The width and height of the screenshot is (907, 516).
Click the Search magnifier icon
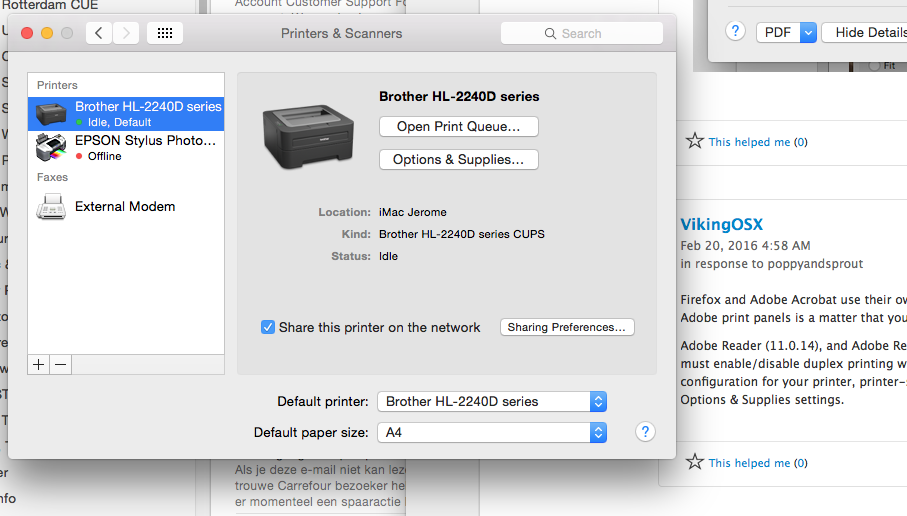coord(550,34)
